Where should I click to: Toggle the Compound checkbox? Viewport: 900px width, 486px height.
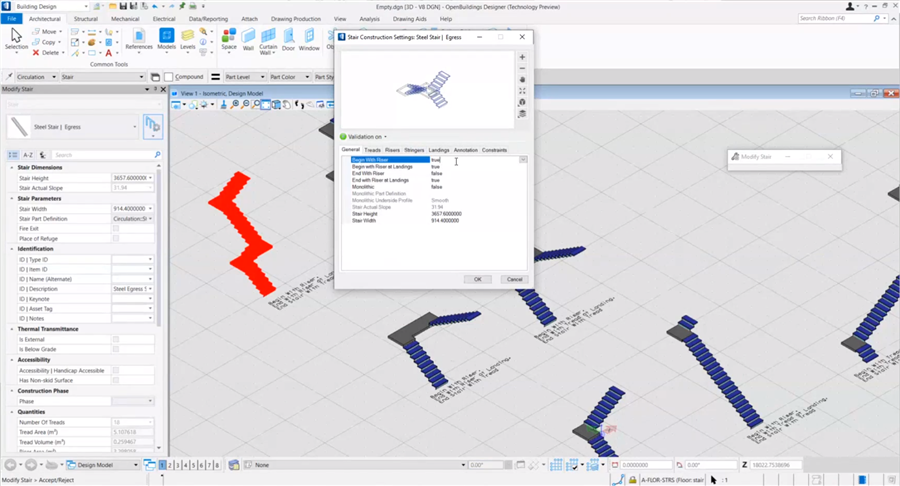pos(169,77)
